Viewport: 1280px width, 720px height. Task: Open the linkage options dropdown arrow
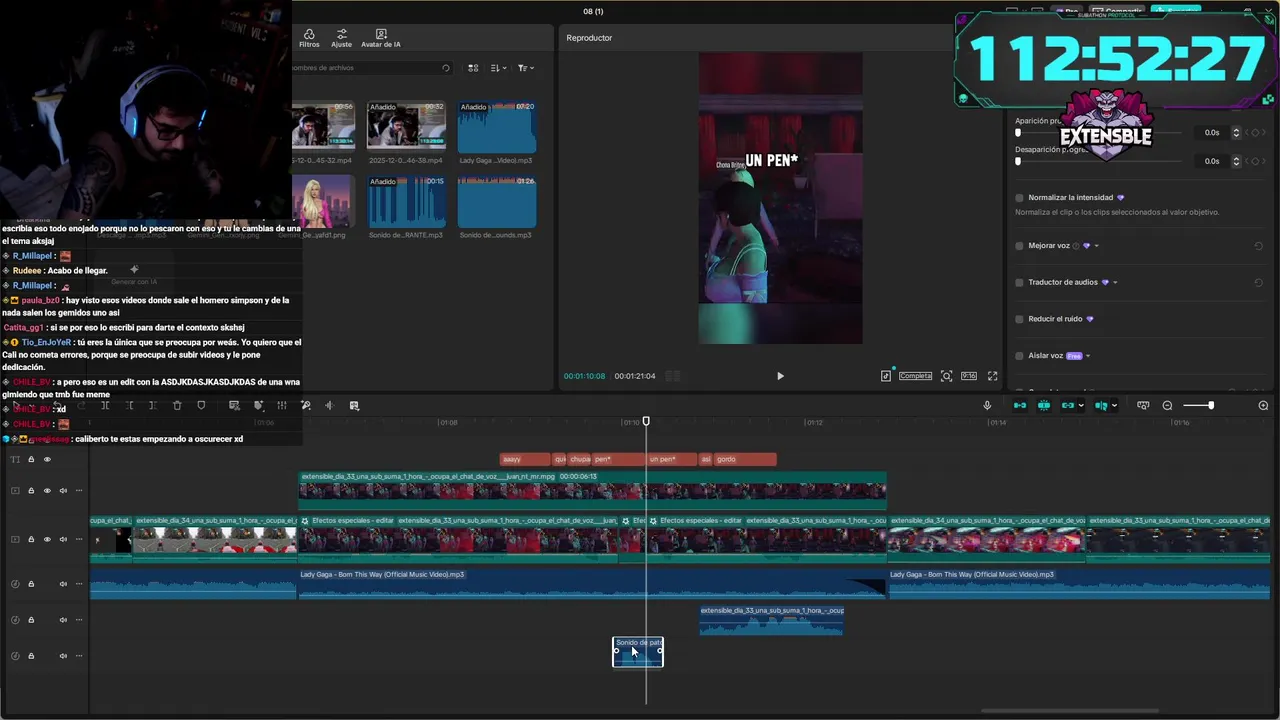(1081, 406)
